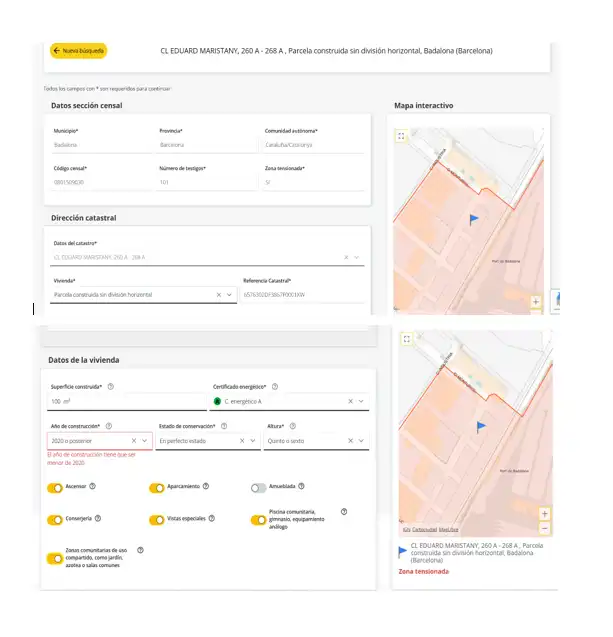Show help for Conserjería
Image resolution: width=613 pixels, height=637 pixels.
(98, 518)
